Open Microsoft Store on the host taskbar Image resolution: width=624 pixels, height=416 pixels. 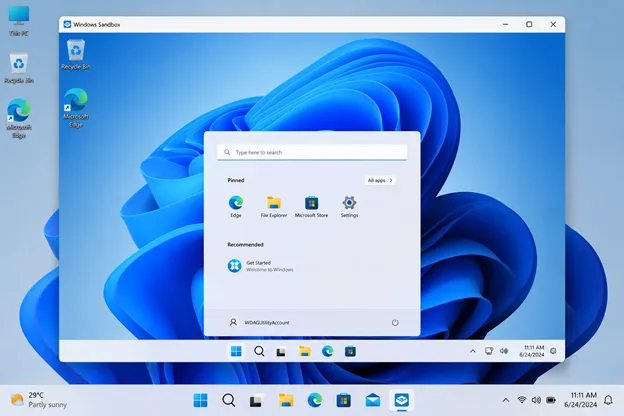click(x=343, y=400)
